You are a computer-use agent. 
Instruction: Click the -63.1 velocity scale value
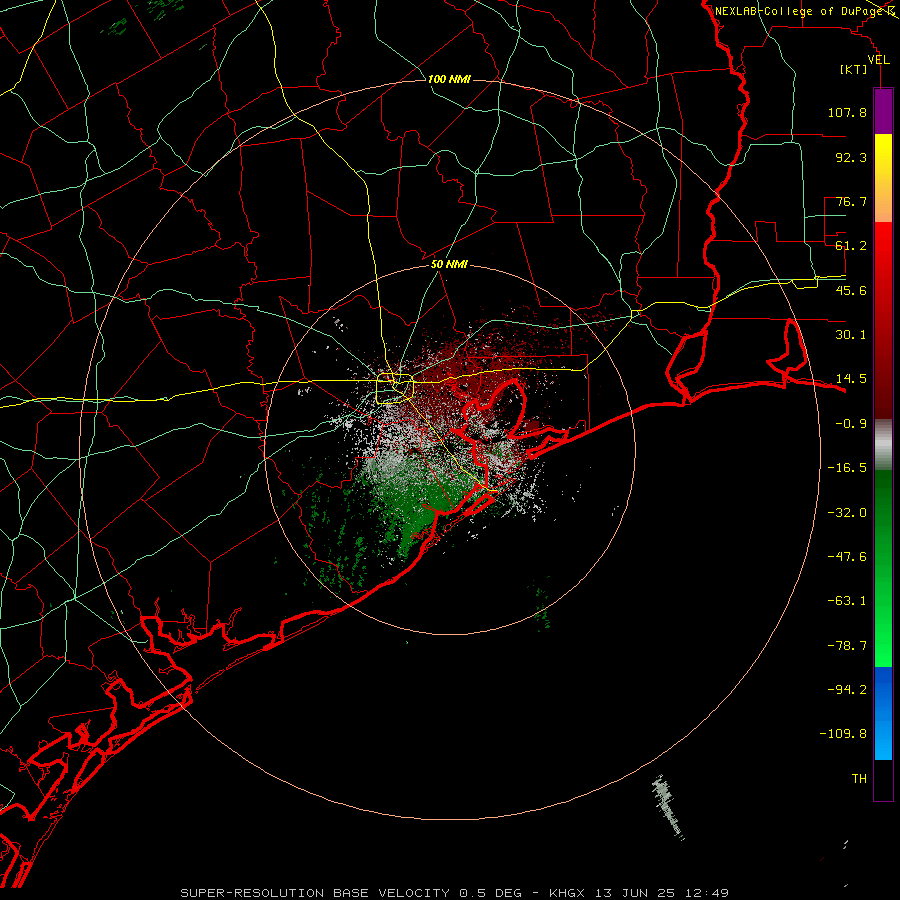click(847, 601)
